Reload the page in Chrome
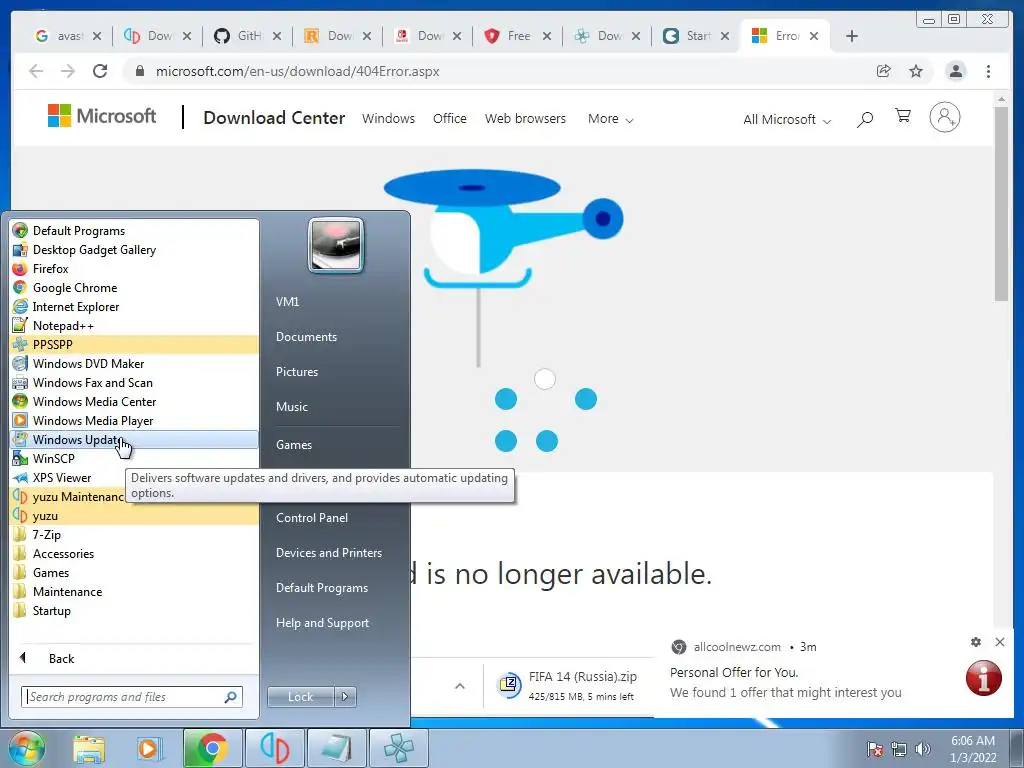This screenshot has height=768, width=1024. 100,71
